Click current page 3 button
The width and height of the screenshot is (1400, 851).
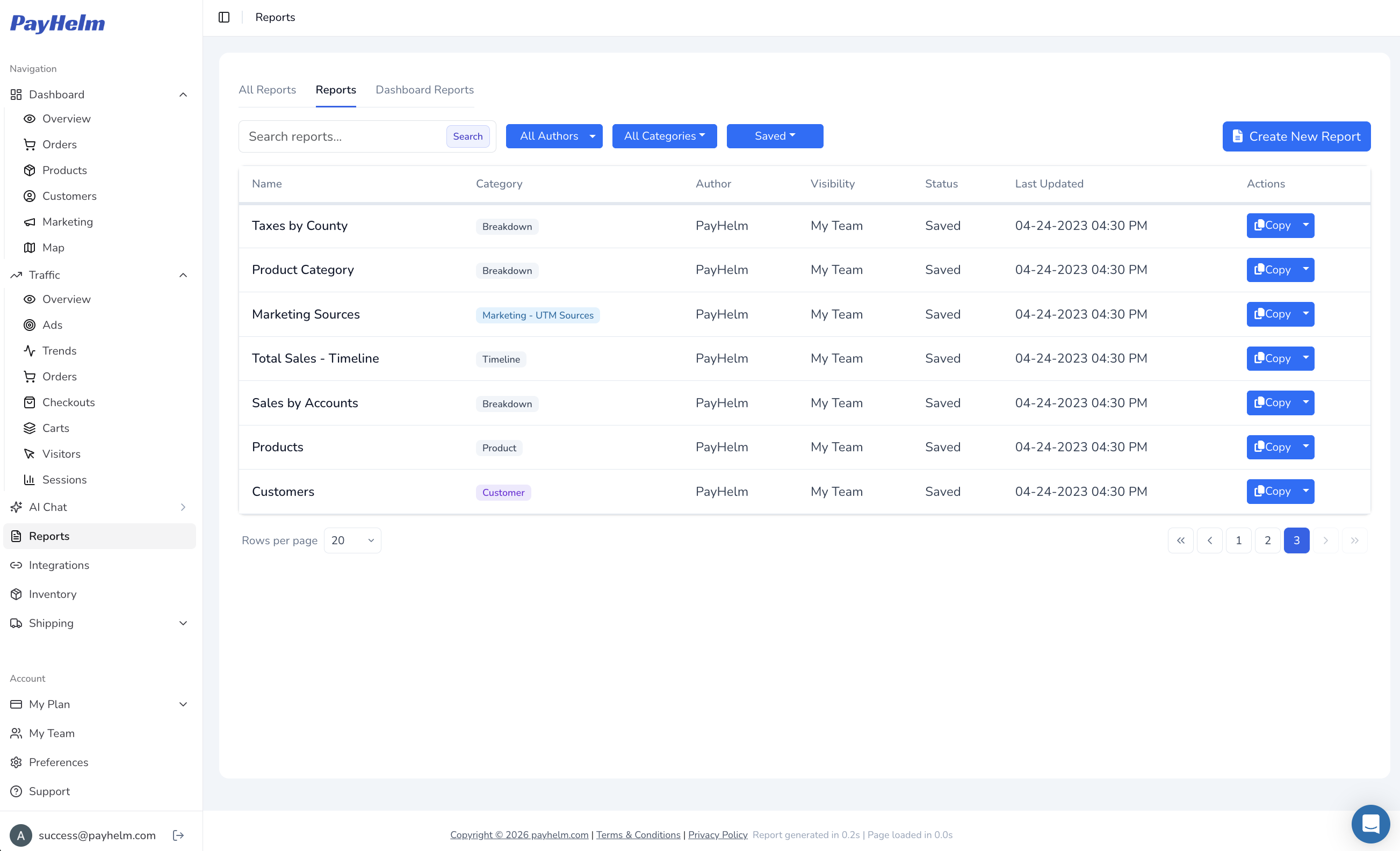[1297, 541]
